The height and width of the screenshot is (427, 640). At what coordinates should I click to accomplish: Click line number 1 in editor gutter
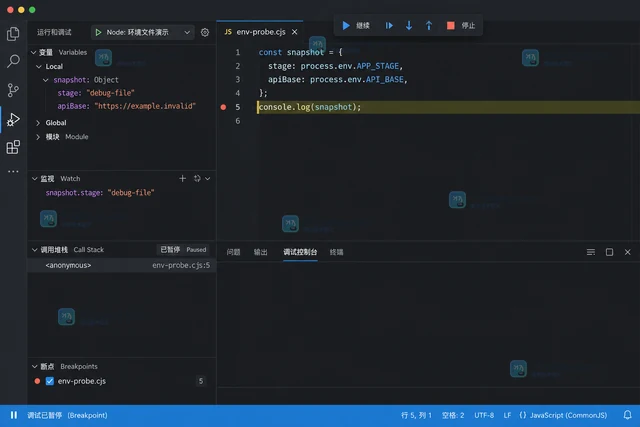[238, 52]
